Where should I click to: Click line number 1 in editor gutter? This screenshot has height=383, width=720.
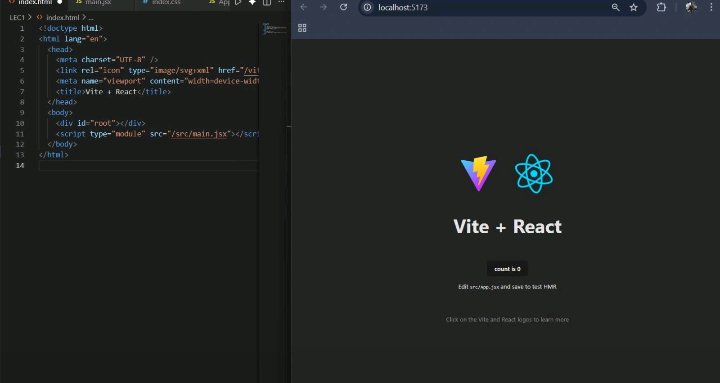click(22, 28)
